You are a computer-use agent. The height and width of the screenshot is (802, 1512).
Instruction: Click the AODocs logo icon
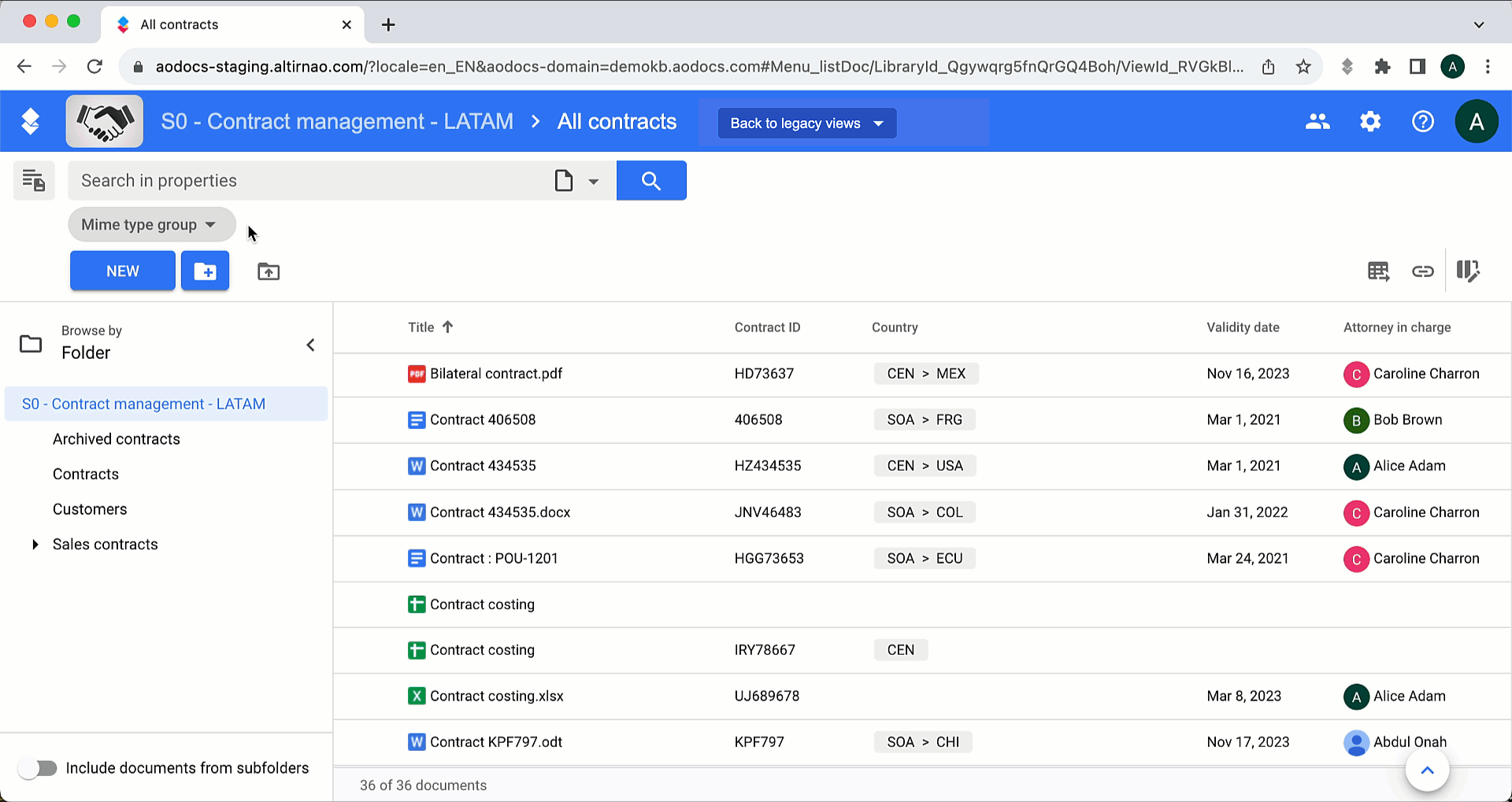[30, 121]
